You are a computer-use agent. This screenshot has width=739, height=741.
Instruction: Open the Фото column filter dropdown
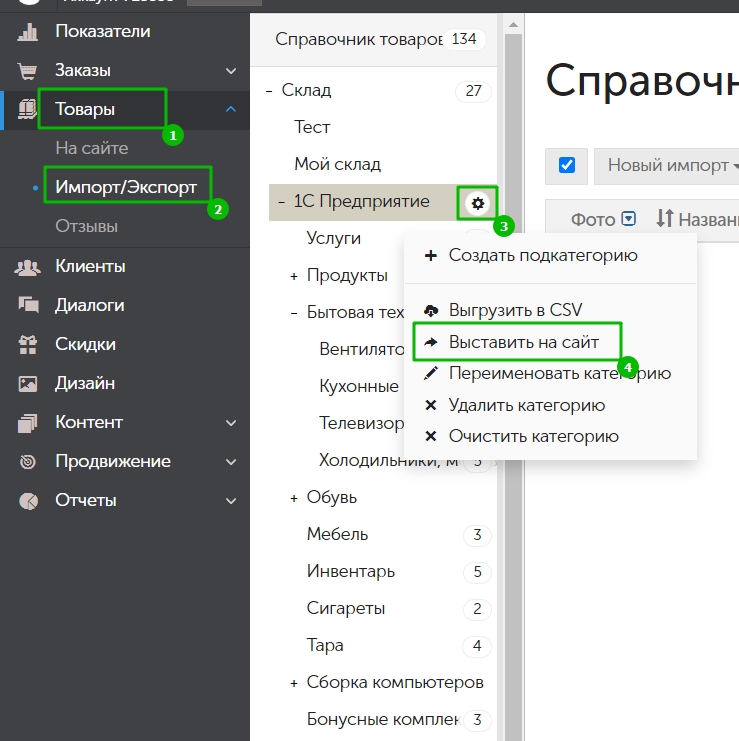point(628,218)
